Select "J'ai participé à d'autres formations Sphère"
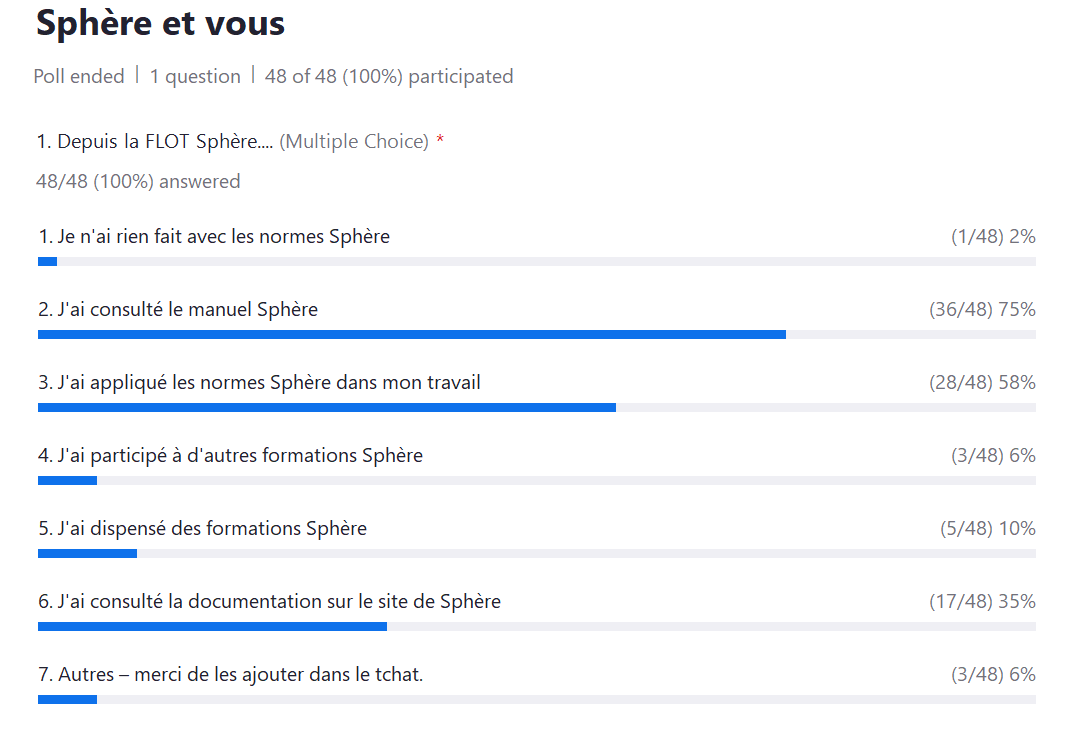The height and width of the screenshot is (745, 1072). (230, 456)
